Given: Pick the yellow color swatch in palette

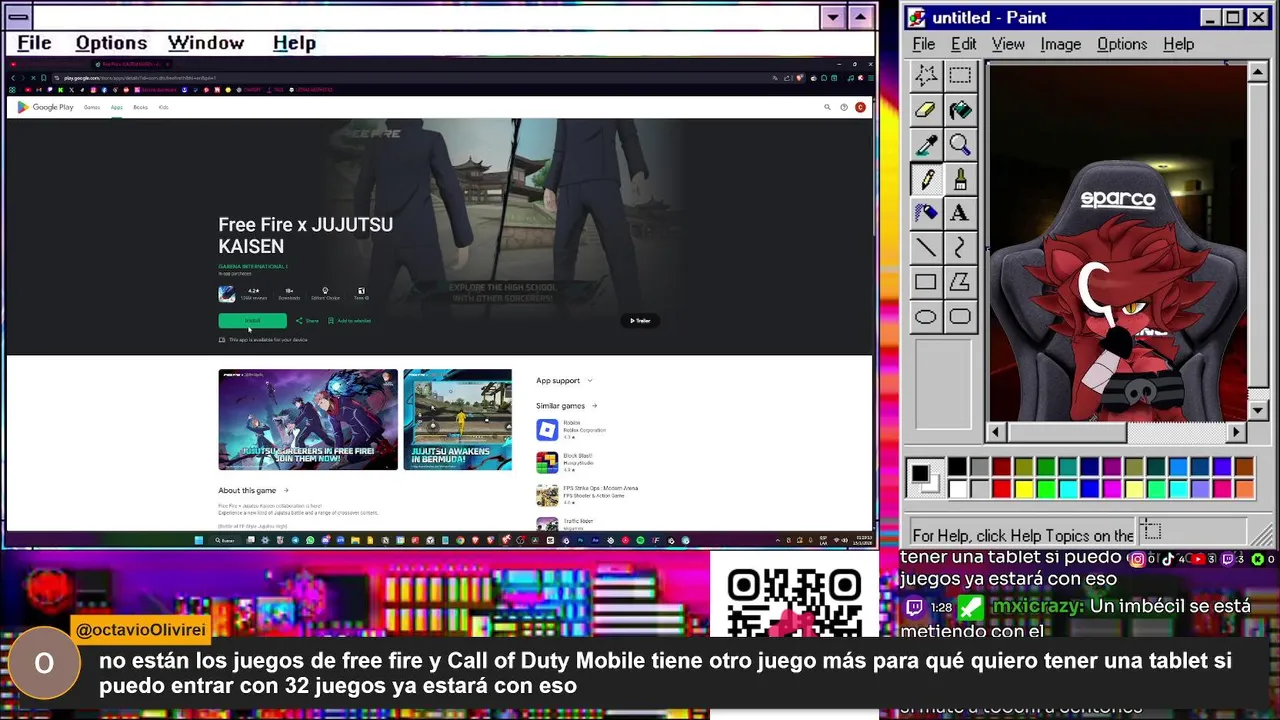Looking at the screenshot, I should (x=1023, y=488).
